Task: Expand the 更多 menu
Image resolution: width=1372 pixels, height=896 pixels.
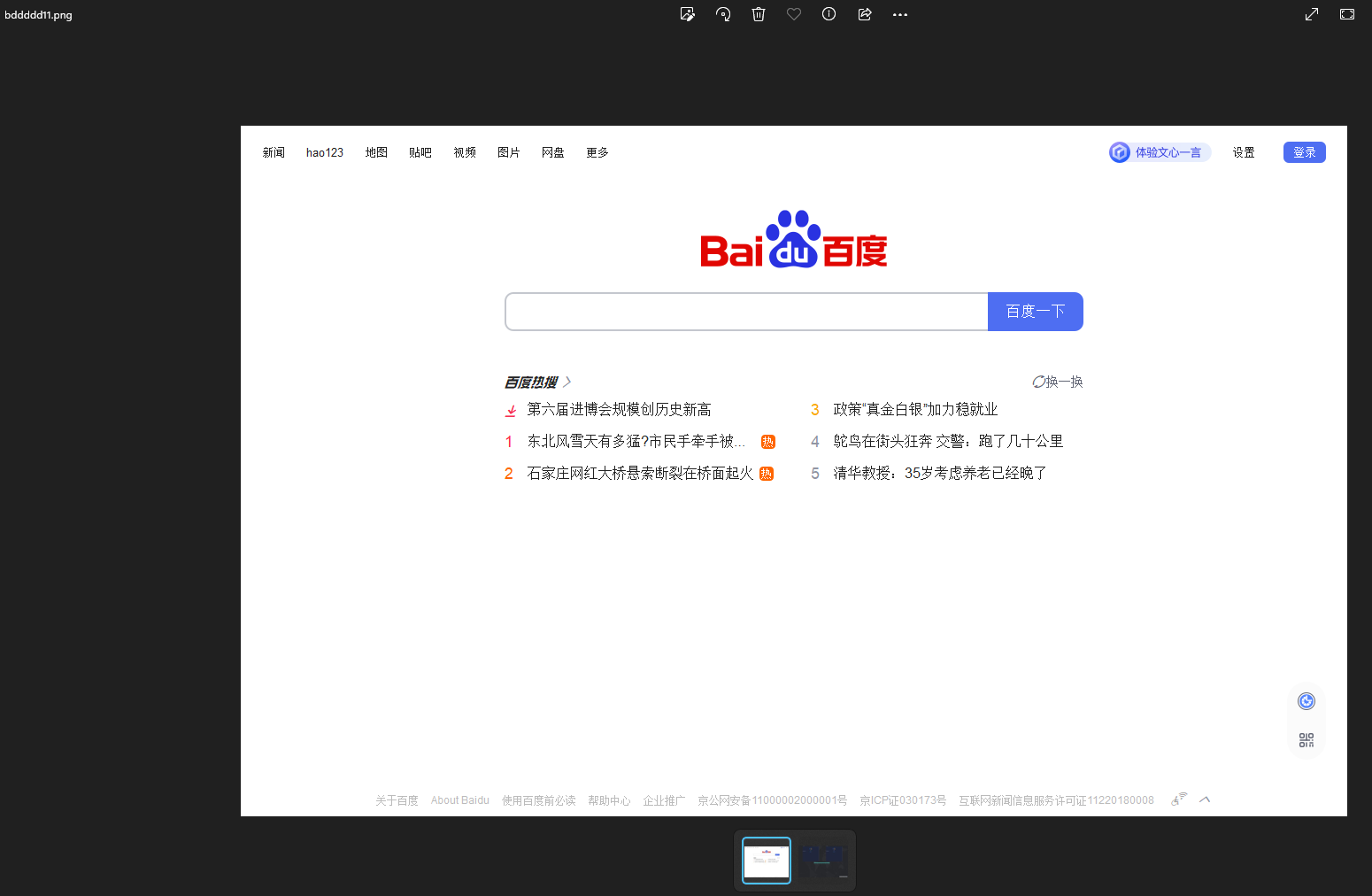Action: [x=597, y=152]
